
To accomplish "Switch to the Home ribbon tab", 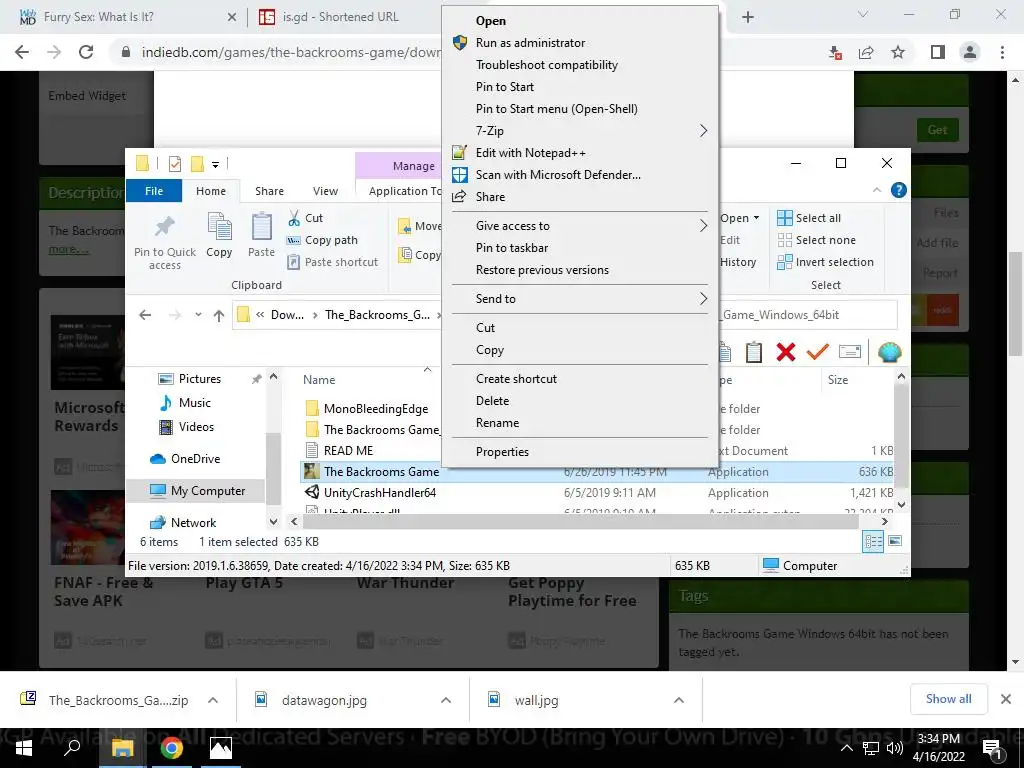I will click(x=211, y=191).
